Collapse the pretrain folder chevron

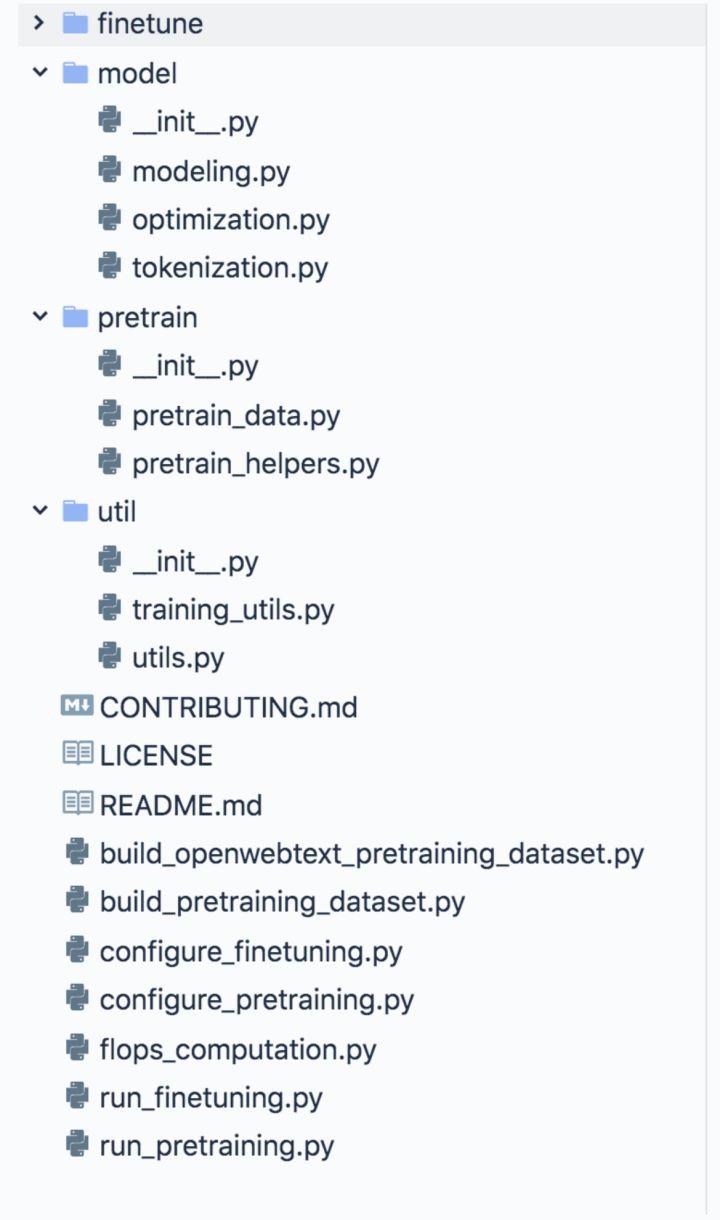tap(40, 316)
